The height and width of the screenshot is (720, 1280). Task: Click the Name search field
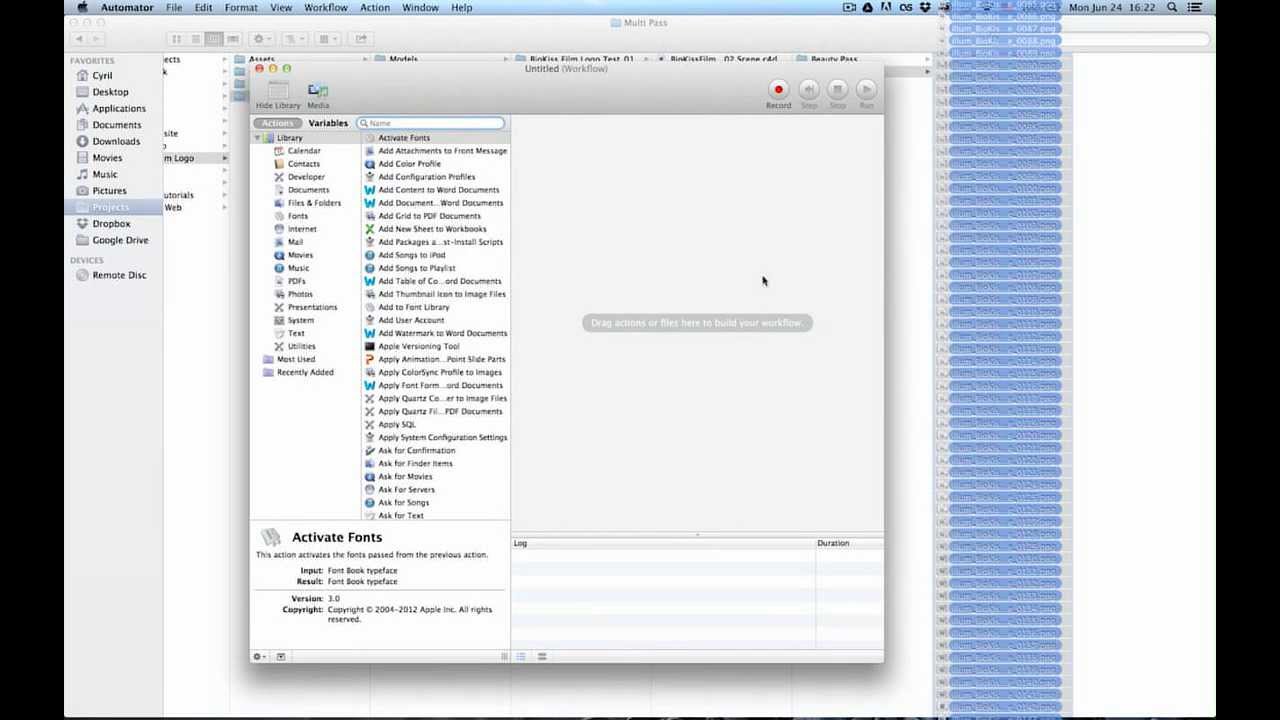pyautogui.click(x=431, y=123)
